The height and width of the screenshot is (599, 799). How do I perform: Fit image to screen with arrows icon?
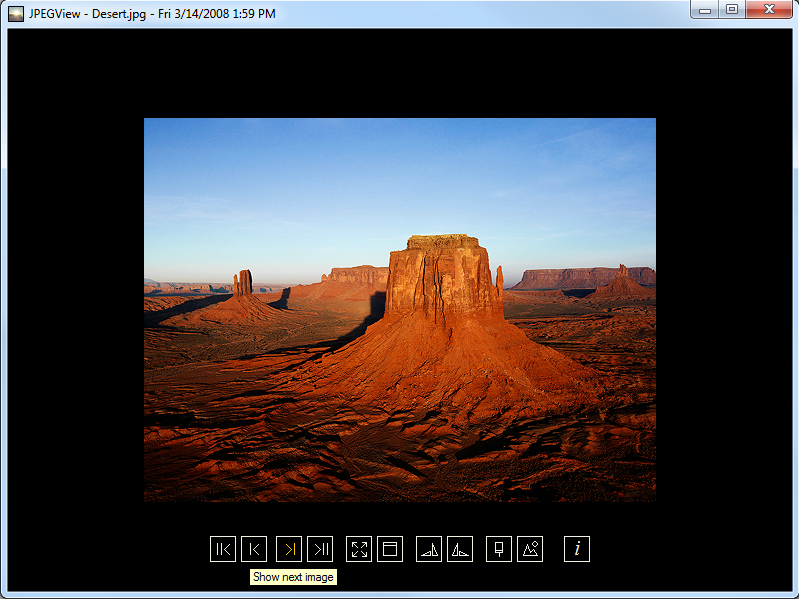click(359, 549)
